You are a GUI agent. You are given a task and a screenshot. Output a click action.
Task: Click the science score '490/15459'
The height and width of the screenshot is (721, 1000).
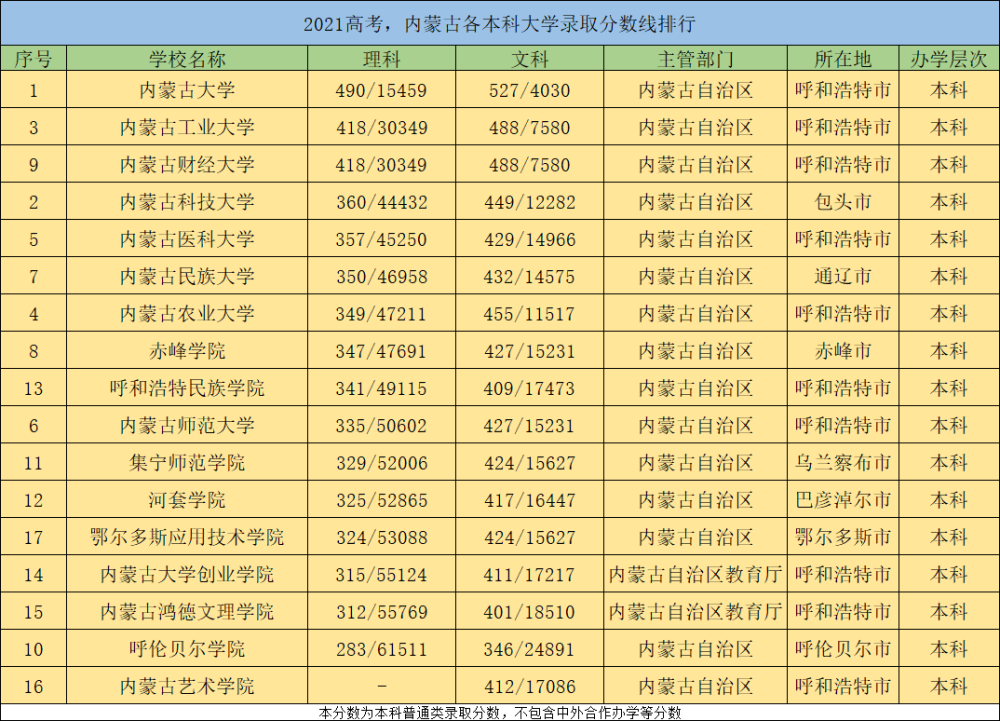click(x=381, y=91)
